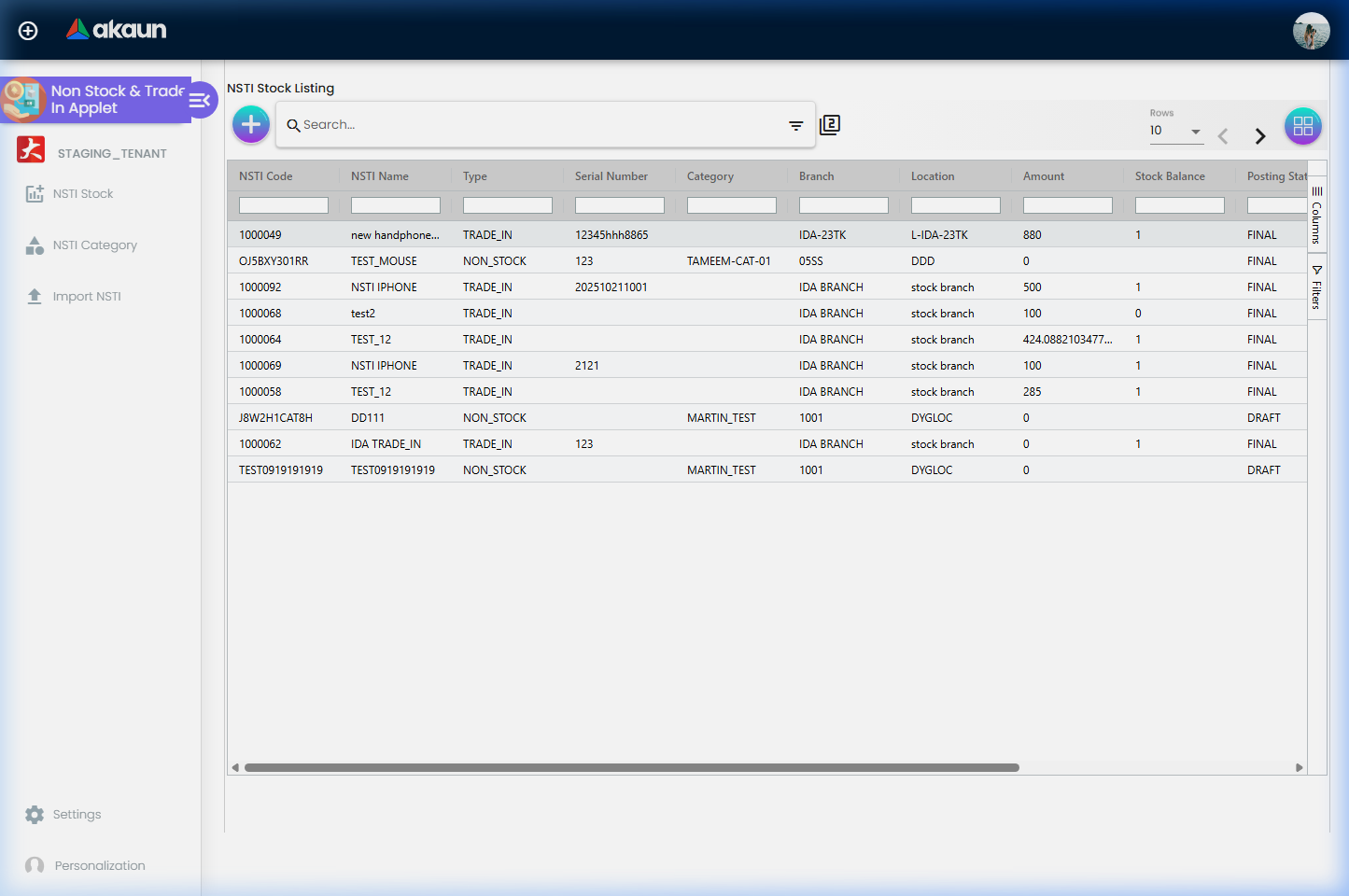Open the grid view apps icon
1349x896 pixels.
pyautogui.click(x=1302, y=126)
